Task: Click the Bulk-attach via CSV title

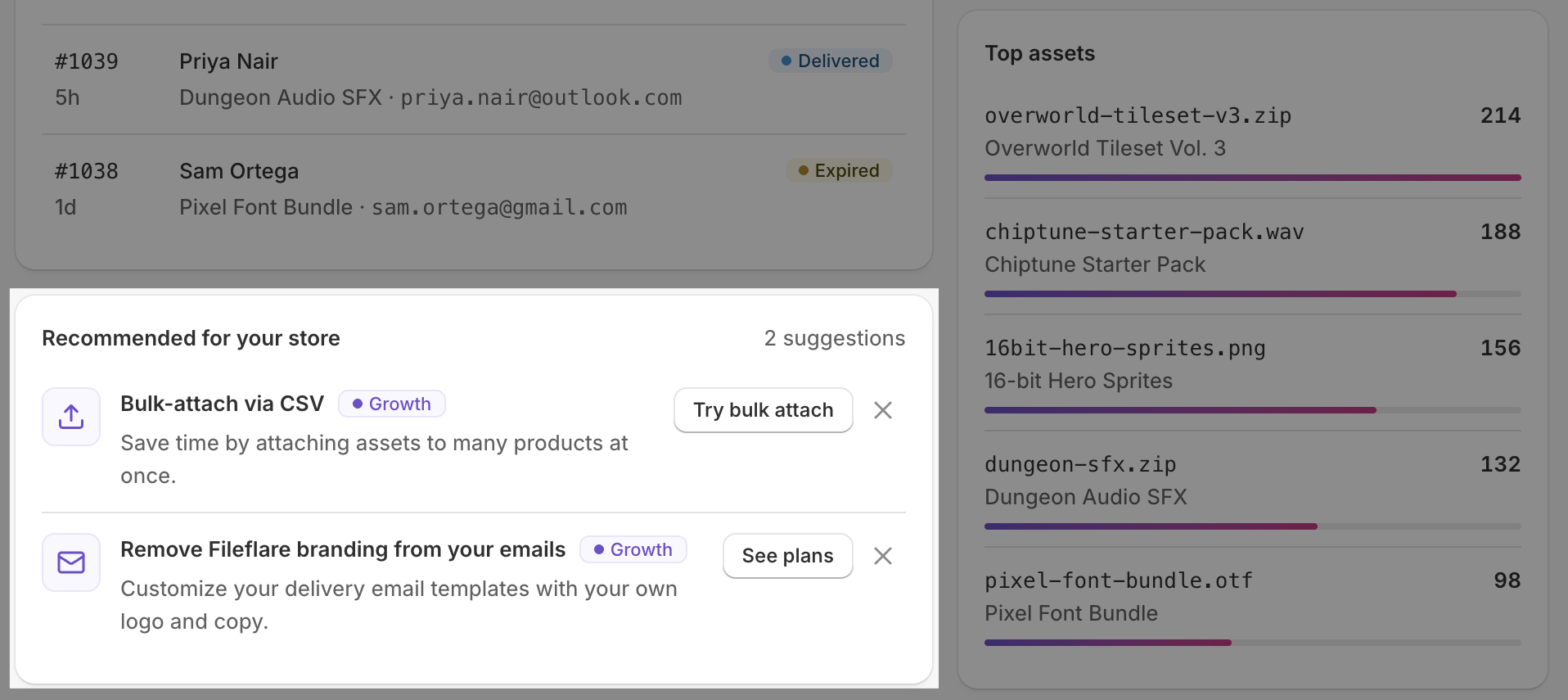Action: click(222, 404)
